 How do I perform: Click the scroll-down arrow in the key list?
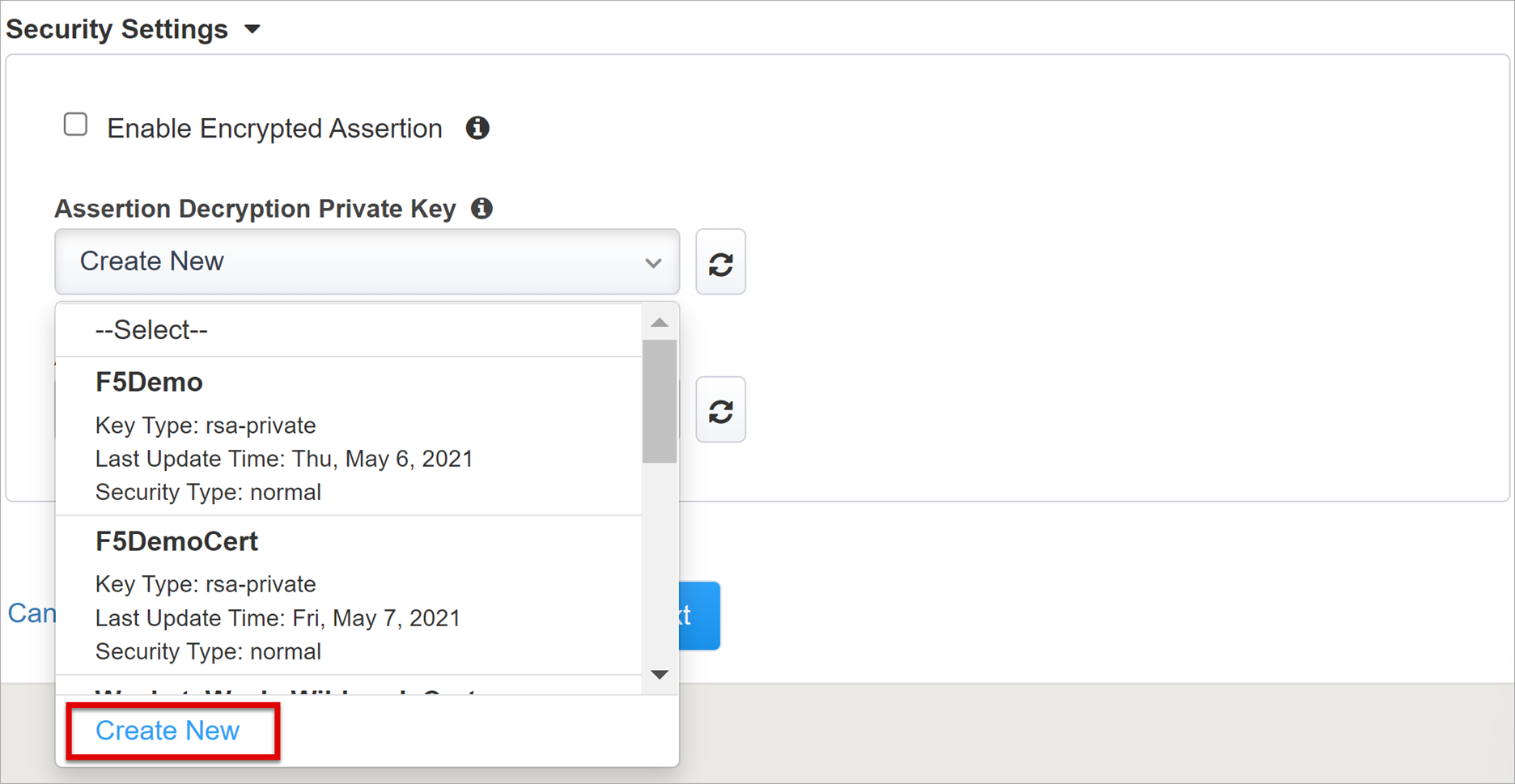(660, 674)
